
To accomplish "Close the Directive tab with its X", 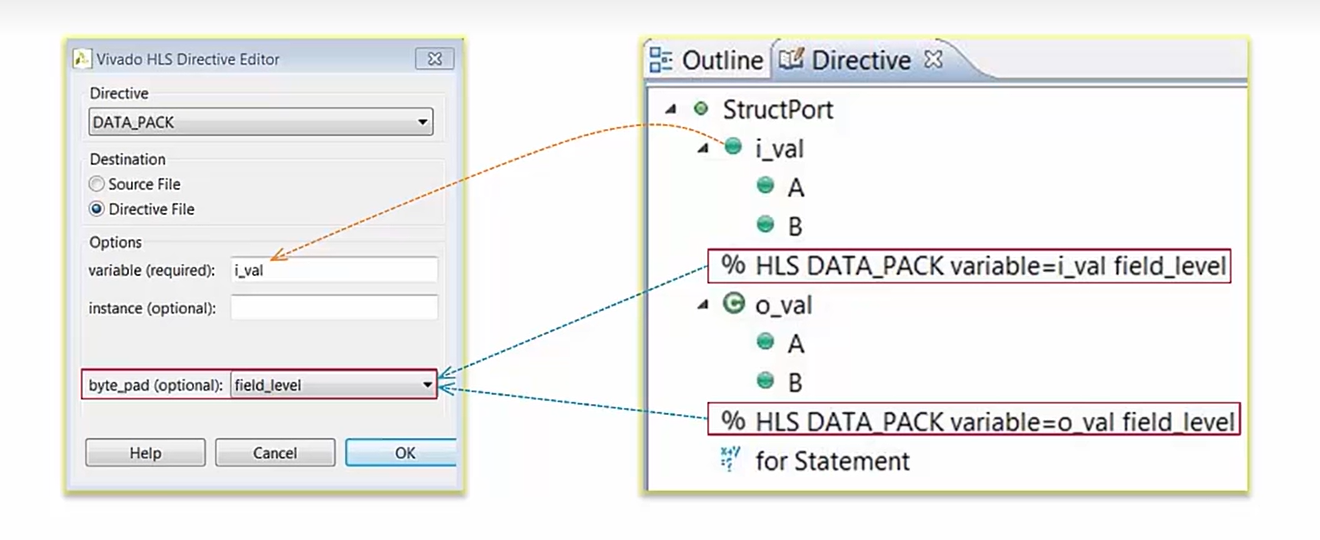I will (x=933, y=59).
